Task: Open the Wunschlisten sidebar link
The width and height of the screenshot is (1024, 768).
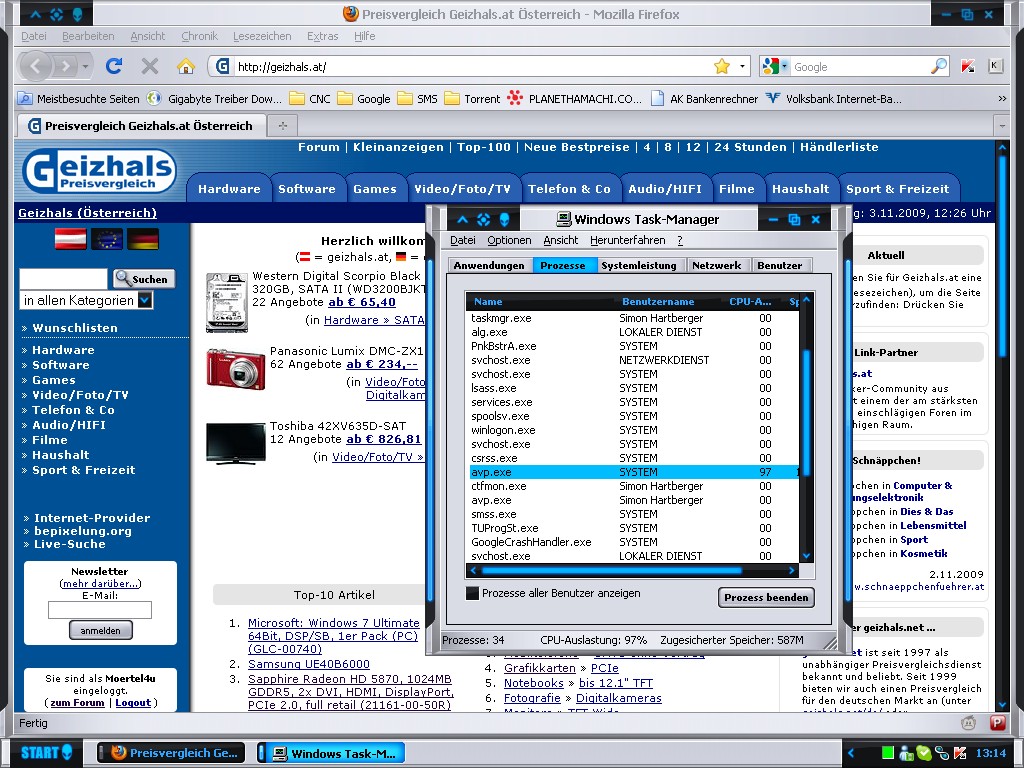Action: 75,328
